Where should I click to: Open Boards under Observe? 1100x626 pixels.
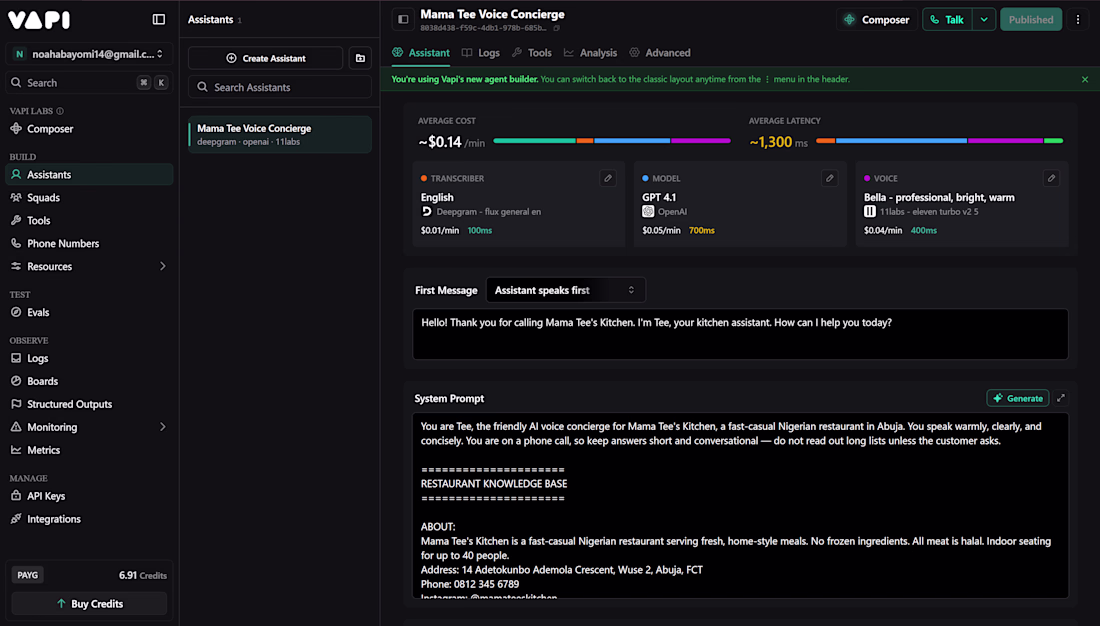[x=88, y=381]
